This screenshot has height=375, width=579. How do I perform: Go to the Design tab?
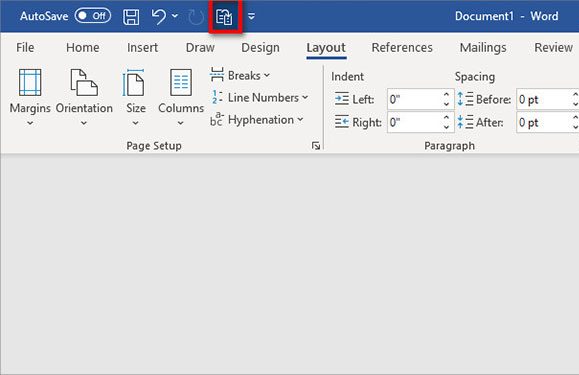click(260, 48)
